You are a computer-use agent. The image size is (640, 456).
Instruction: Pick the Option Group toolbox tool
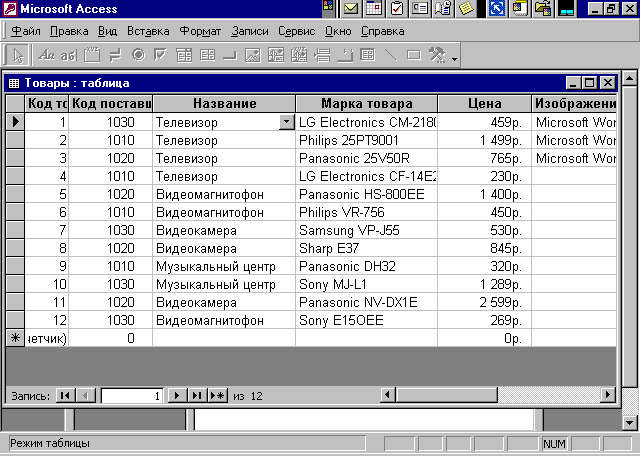coord(92,55)
